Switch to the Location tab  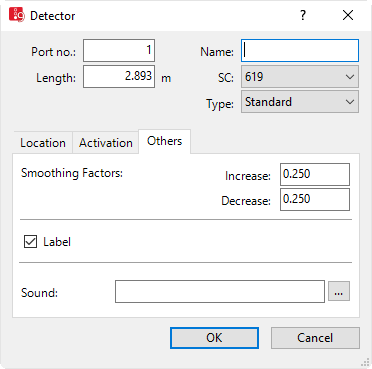(x=43, y=143)
